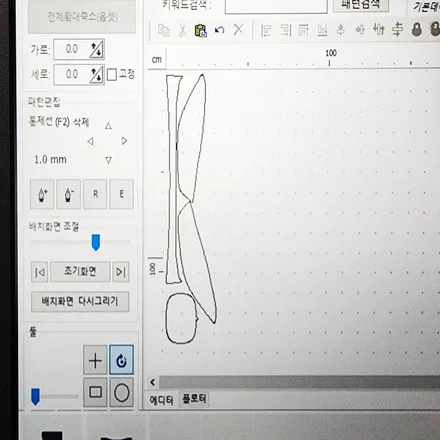The image size is (440, 440).
Task: Click the 패턴검색 button
Action: [361, 5]
